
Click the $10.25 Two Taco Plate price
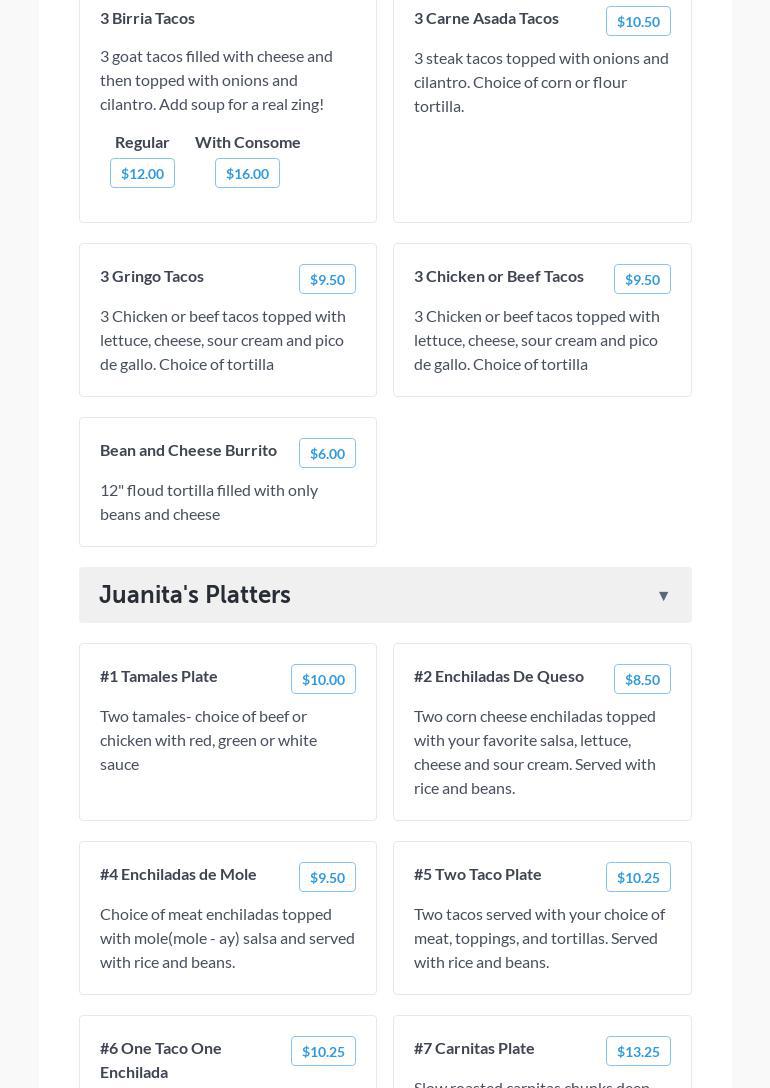(x=638, y=877)
